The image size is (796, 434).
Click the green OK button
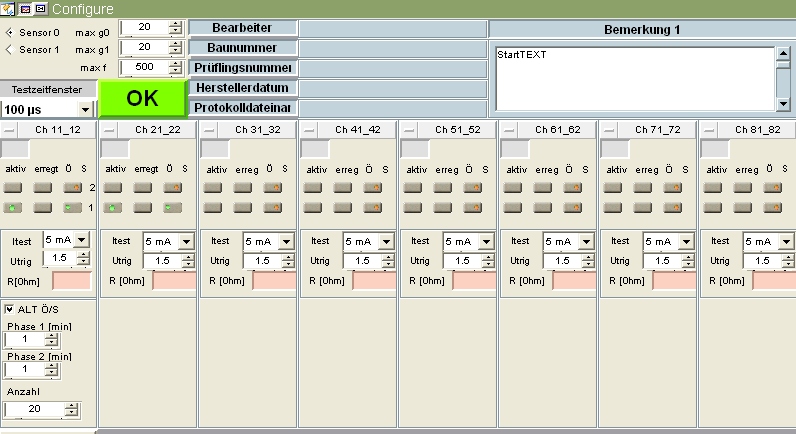coord(142,99)
